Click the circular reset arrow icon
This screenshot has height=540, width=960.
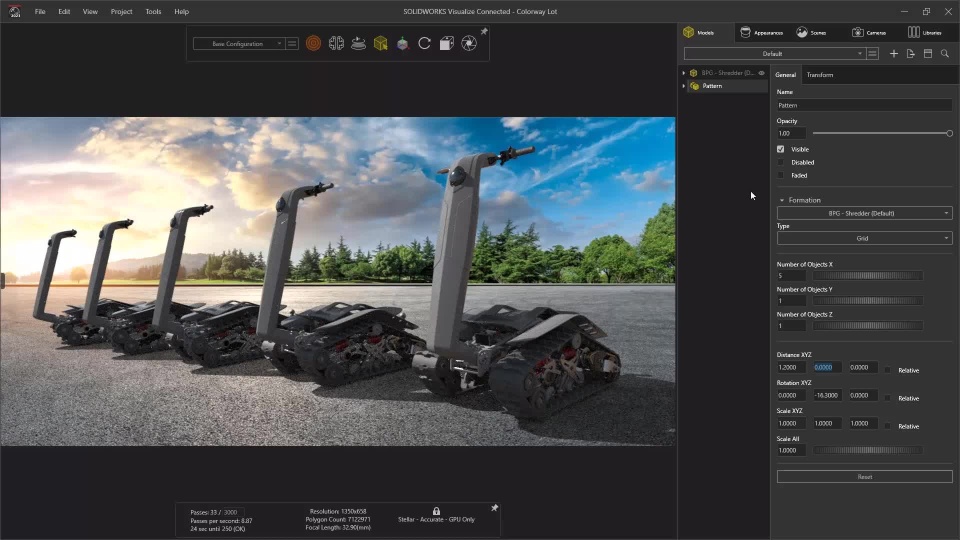coord(424,44)
